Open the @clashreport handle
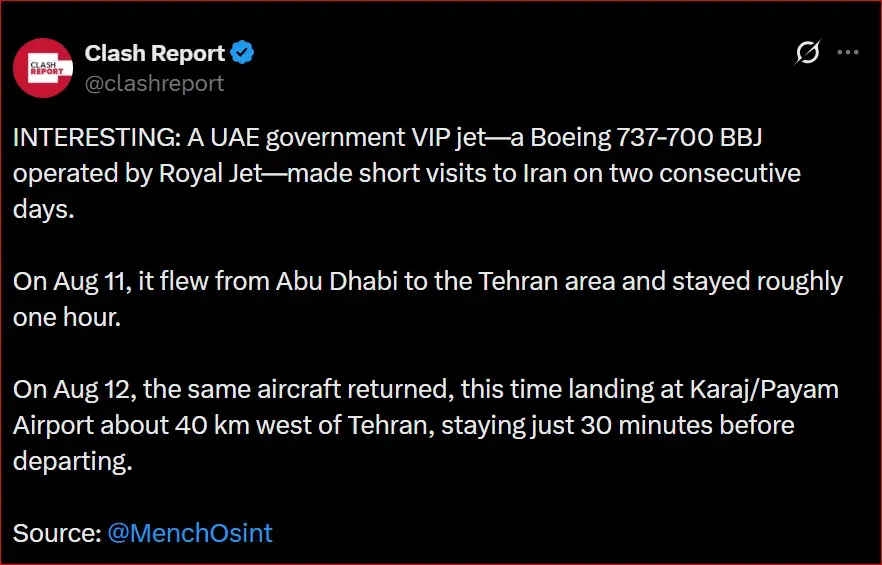 coord(154,83)
